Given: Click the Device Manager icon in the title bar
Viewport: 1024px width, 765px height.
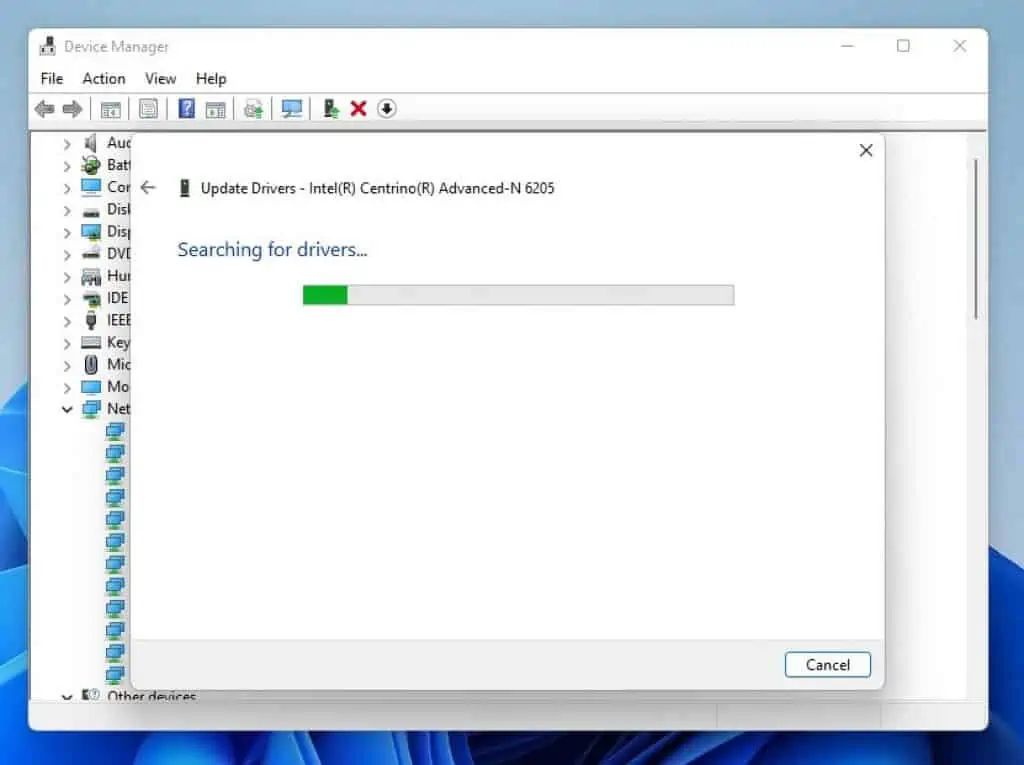Looking at the screenshot, I should 47,45.
